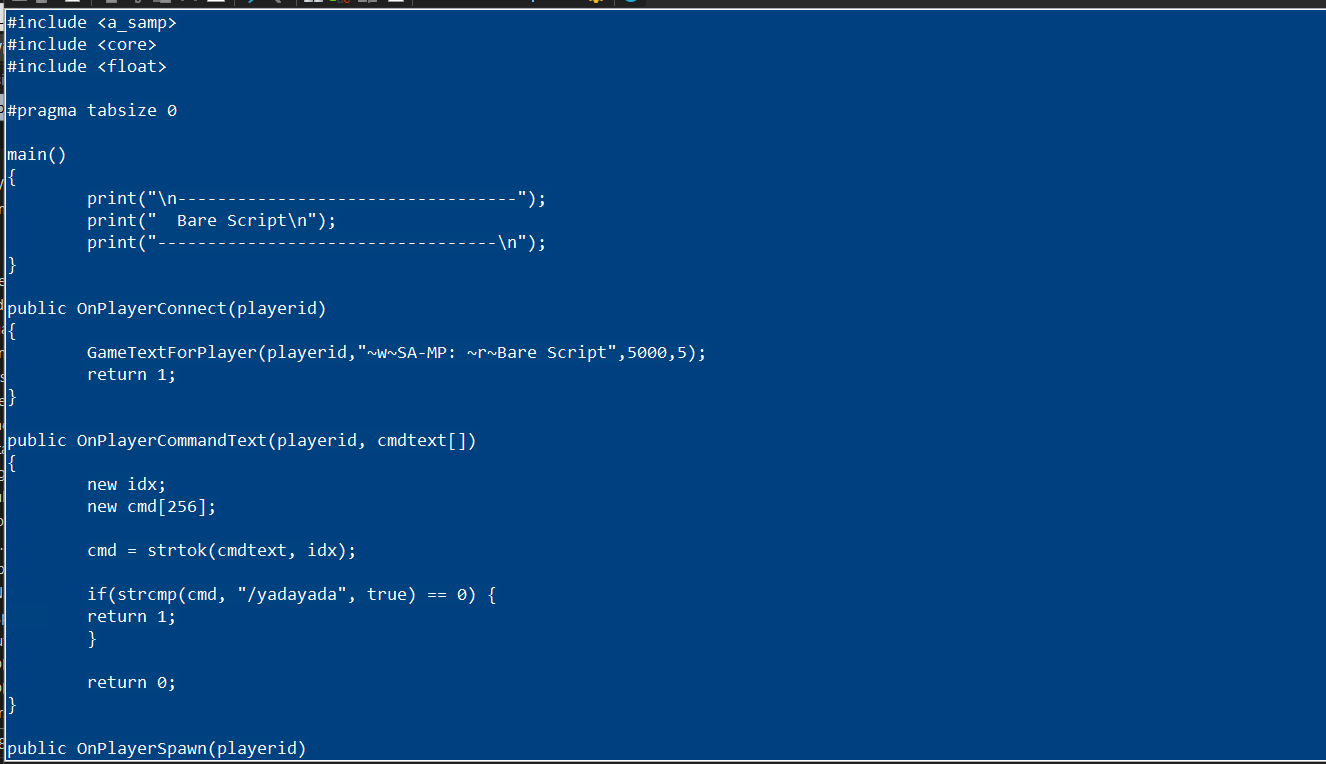Place cursor on main() declaration
This screenshot has height=764, width=1326.
pos(36,154)
